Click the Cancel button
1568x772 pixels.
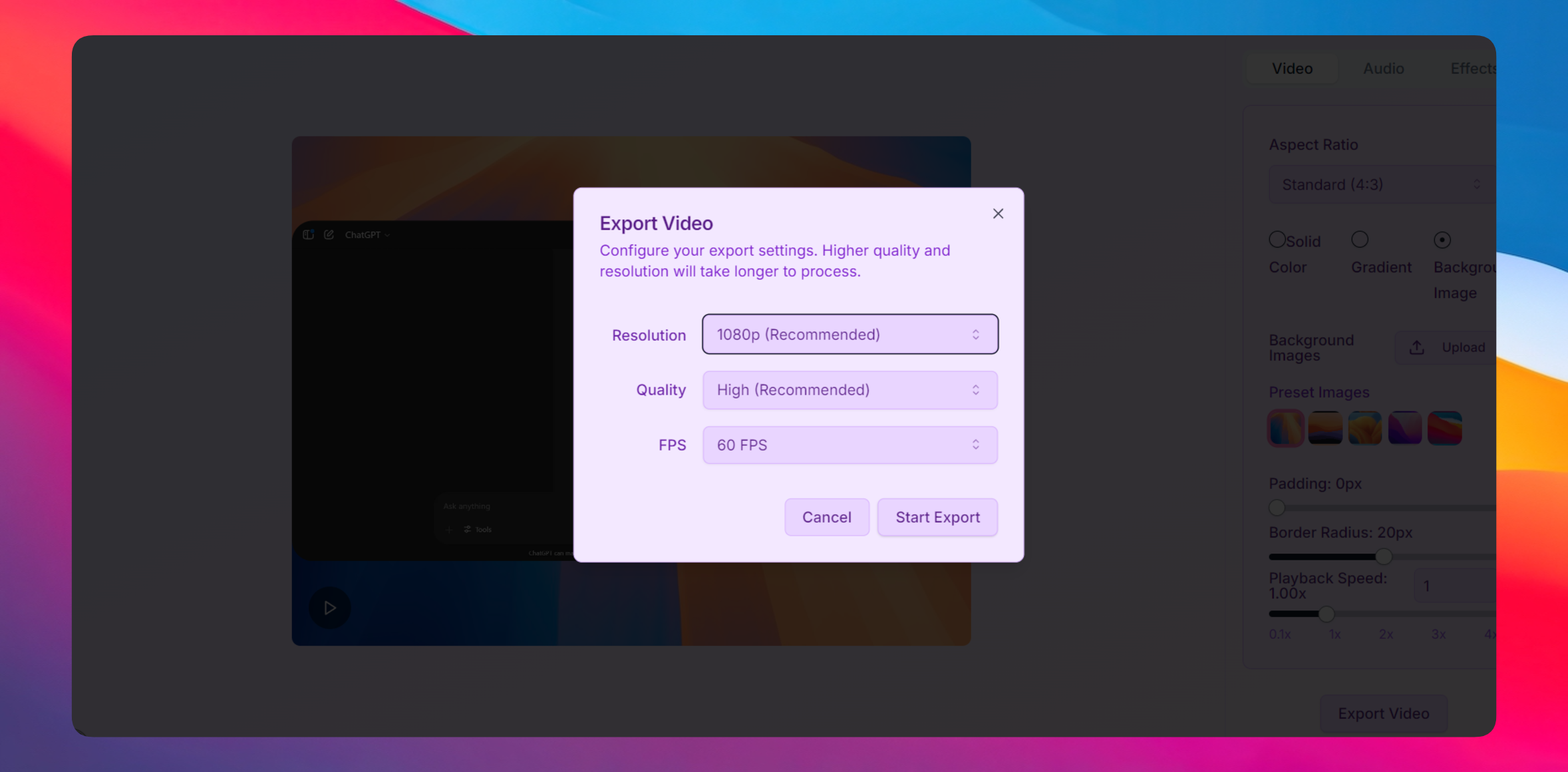click(826, 517)
